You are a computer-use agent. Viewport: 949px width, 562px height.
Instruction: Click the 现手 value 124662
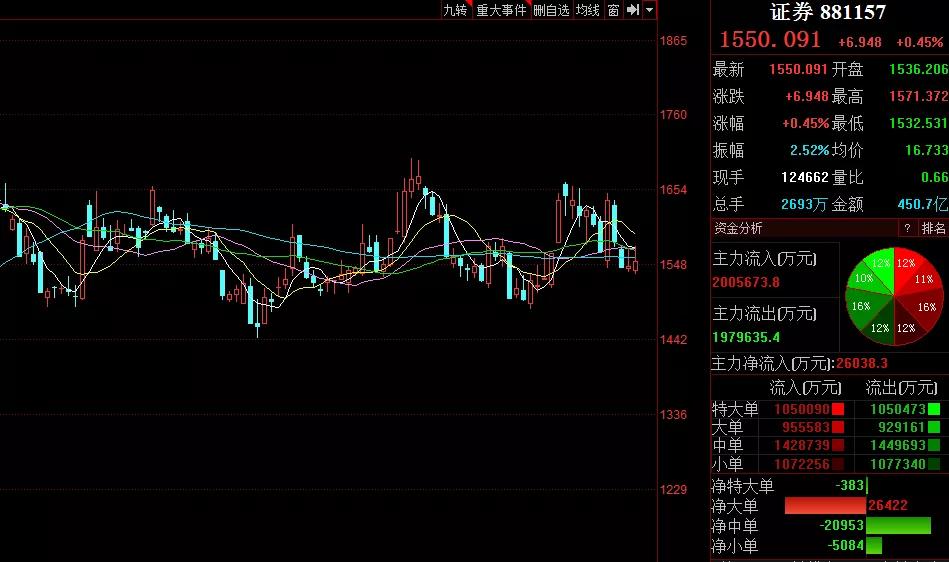[804, 177]
